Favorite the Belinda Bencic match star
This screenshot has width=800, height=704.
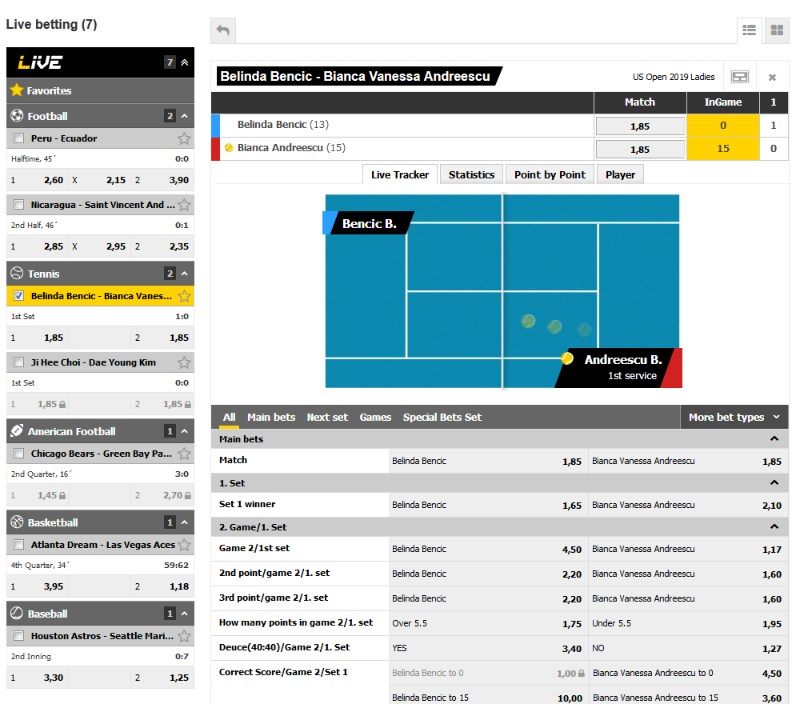pyautogui.click(x=184, y=296)
